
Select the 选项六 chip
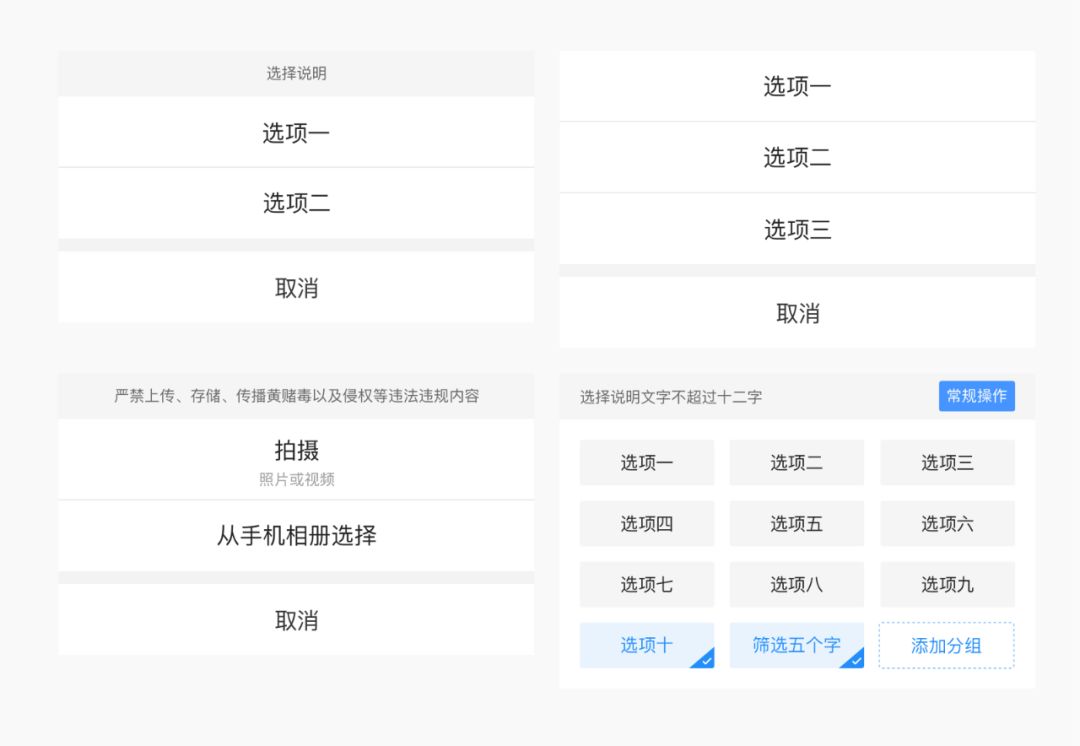click(x=947, y=524)
